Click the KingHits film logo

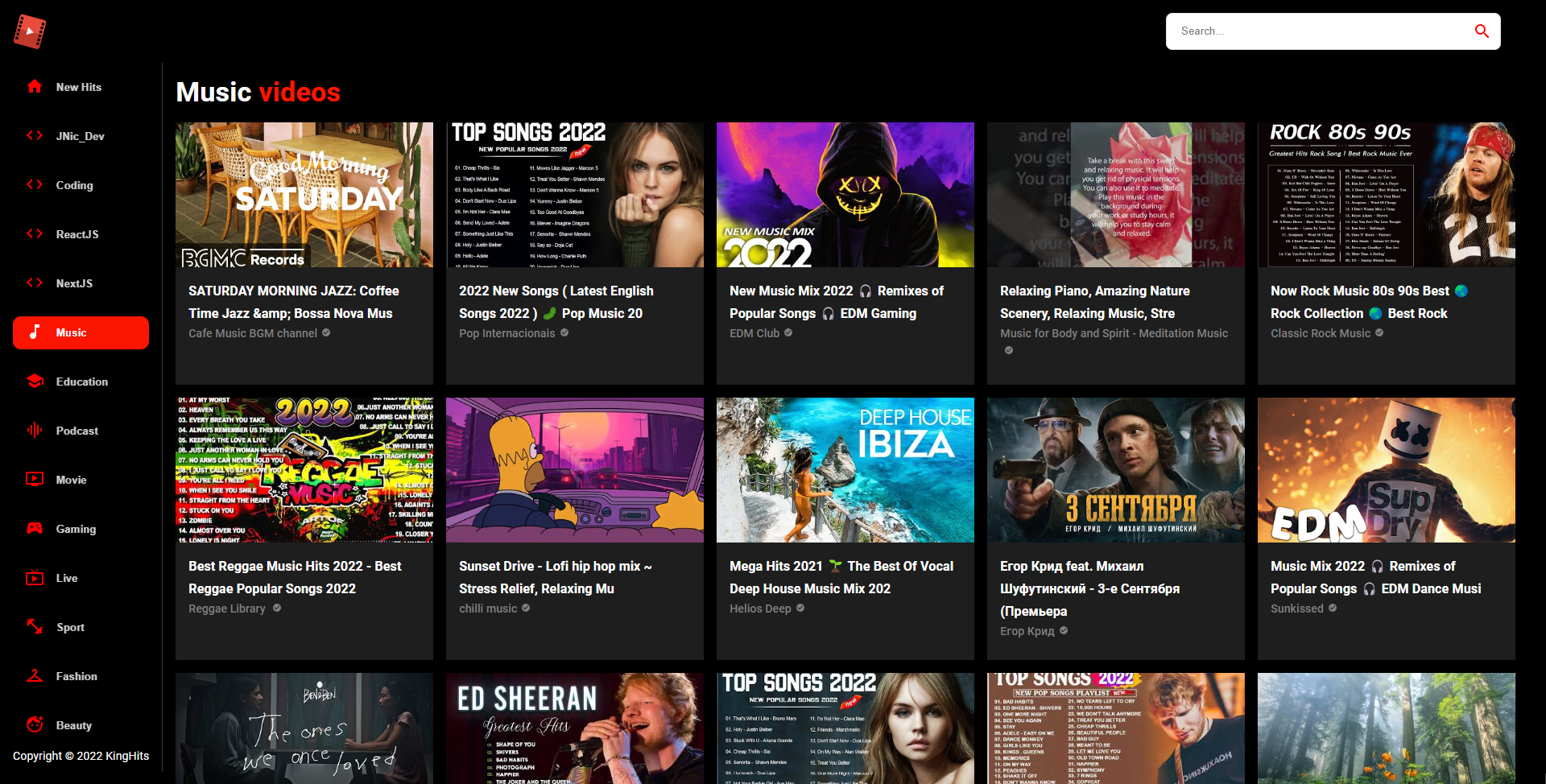click(31, 31)
